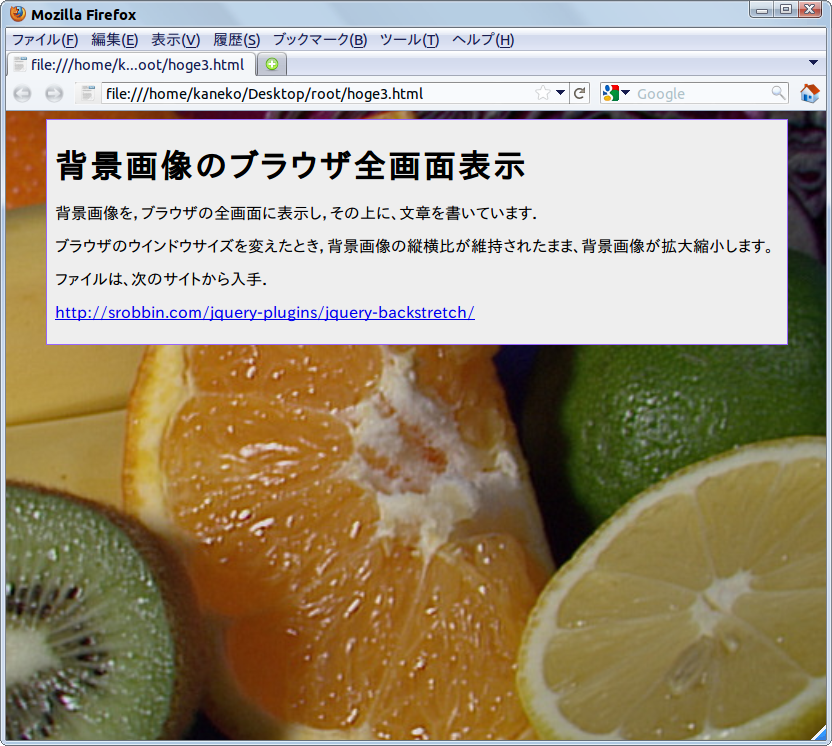Click the paragraph starting ブラウザのウインドウサイズ
This screenshot has height=746, width=832.
point(414,246)
